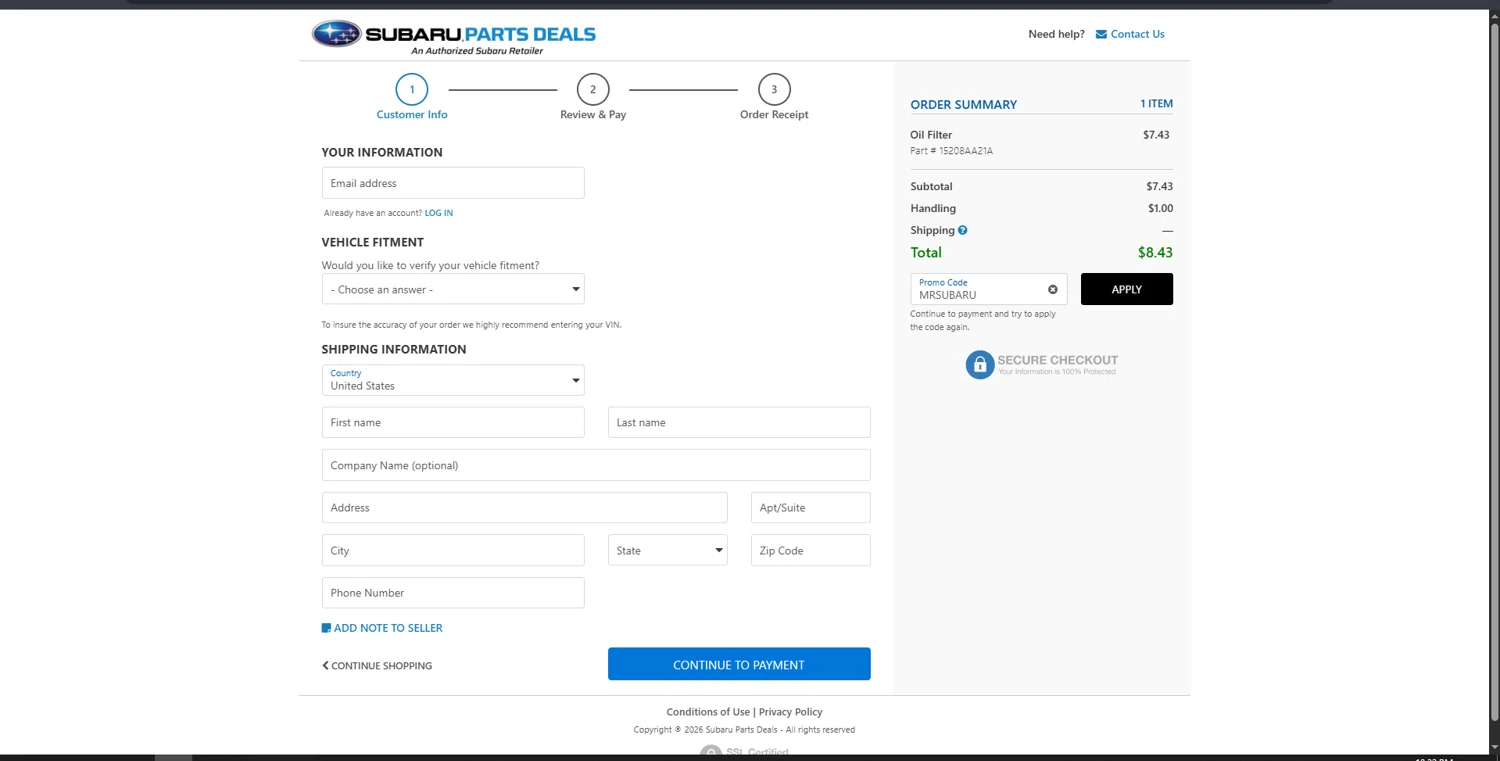Clear promo code with the X icon
The height and width of the screenshot is (761, 1500).
pos(1052,289)
